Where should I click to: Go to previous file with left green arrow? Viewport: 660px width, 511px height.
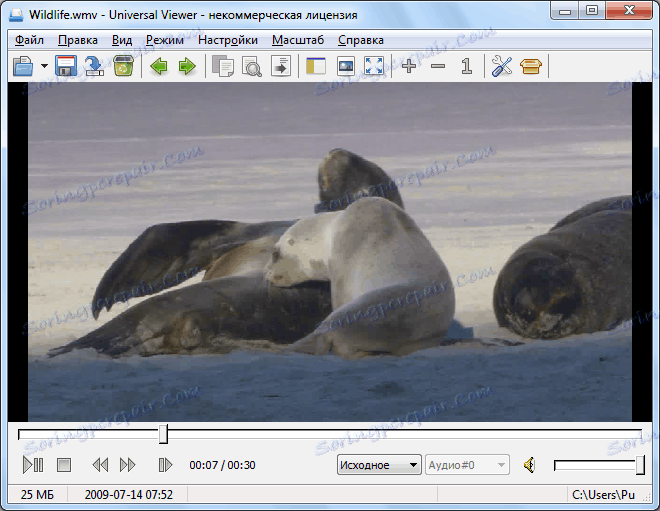pos(158,67)
